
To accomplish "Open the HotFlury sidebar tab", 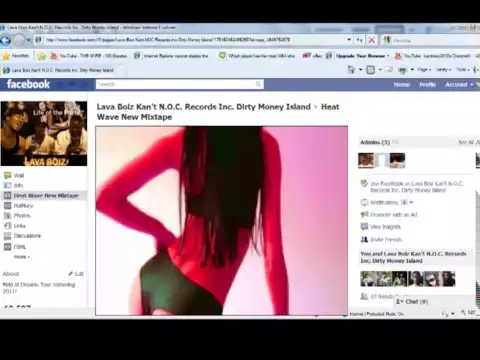I will point(23,206).
